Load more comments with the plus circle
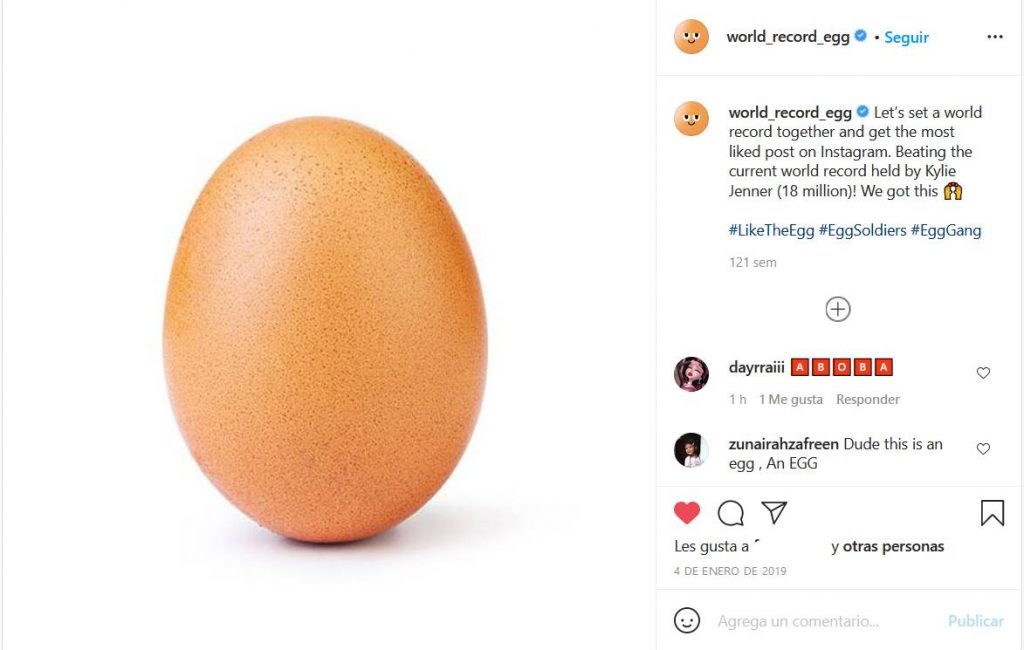The height and width of the screenshot is (650, 1024). 838,309
